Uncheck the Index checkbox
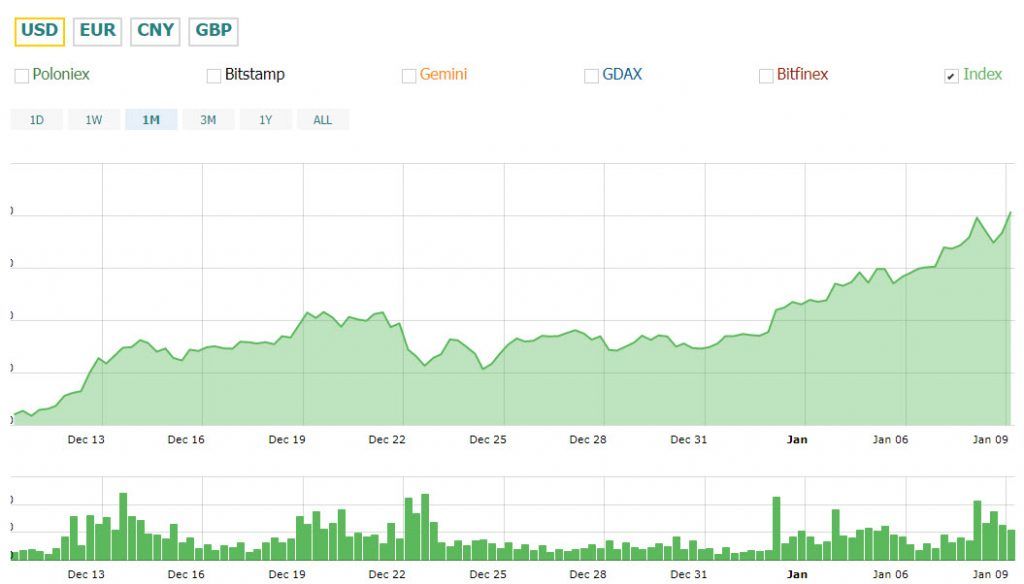 tap(951, 76)
